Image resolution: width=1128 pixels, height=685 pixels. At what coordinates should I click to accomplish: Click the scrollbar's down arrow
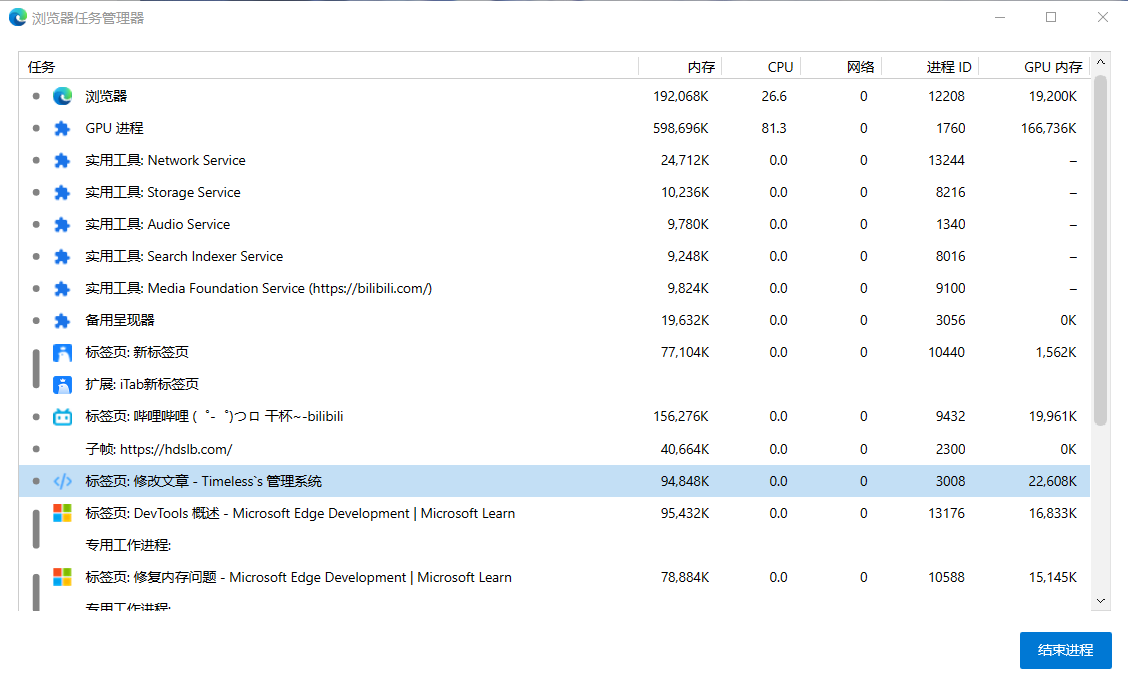(1101, 601)
